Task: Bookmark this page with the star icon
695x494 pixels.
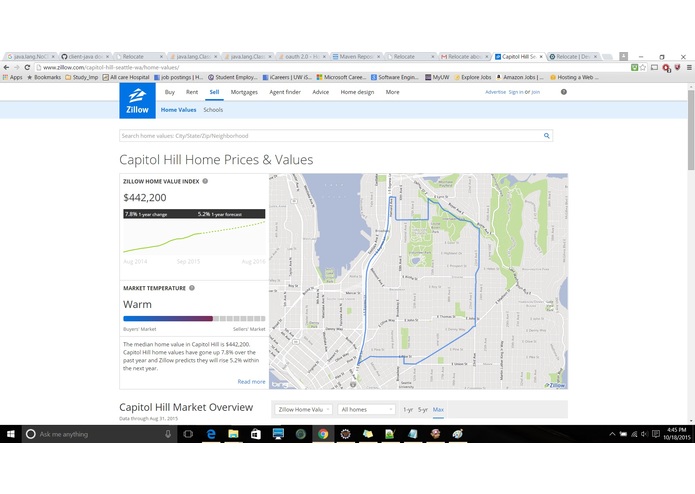Action: point(643,67)
